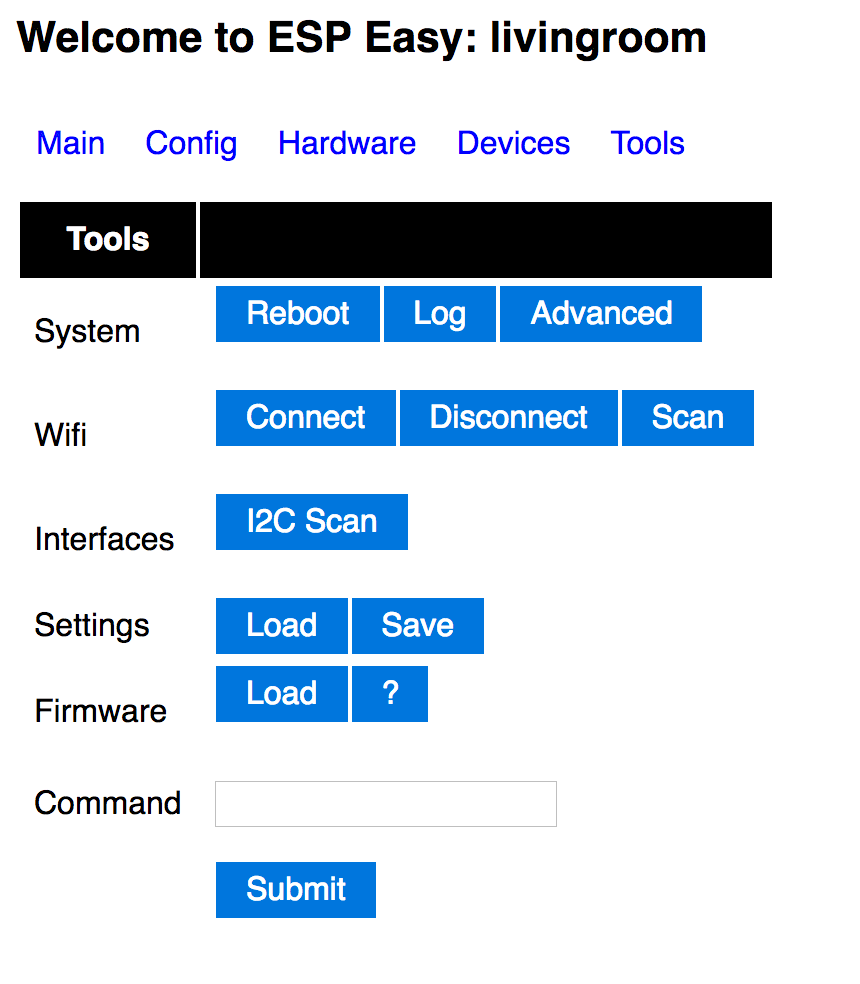860x984 pixels.
Task: Open the Hardware page
Action: pos(346,143)
